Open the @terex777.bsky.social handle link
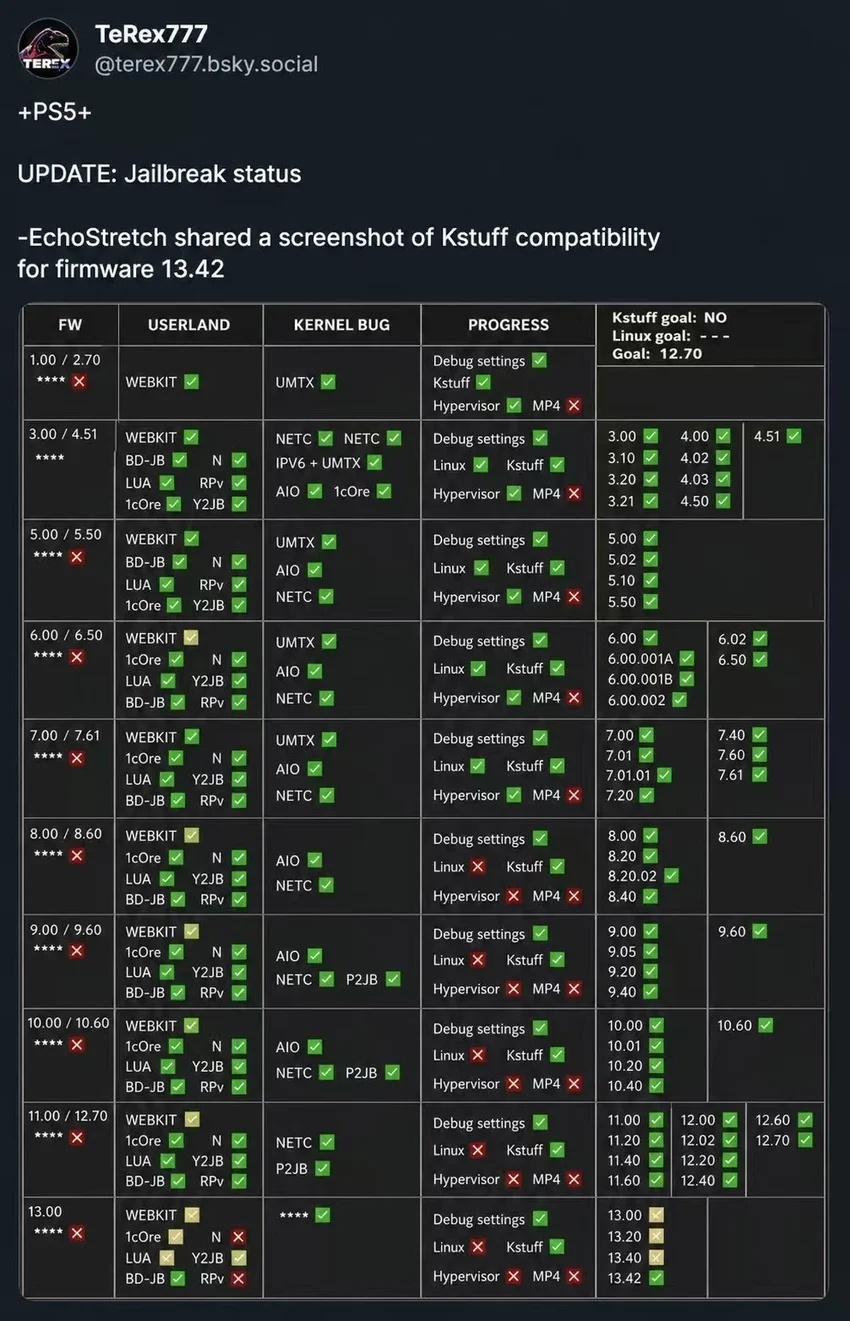Image resolution: width=850 pixels, height=1321 pixels. pos(206,64)
